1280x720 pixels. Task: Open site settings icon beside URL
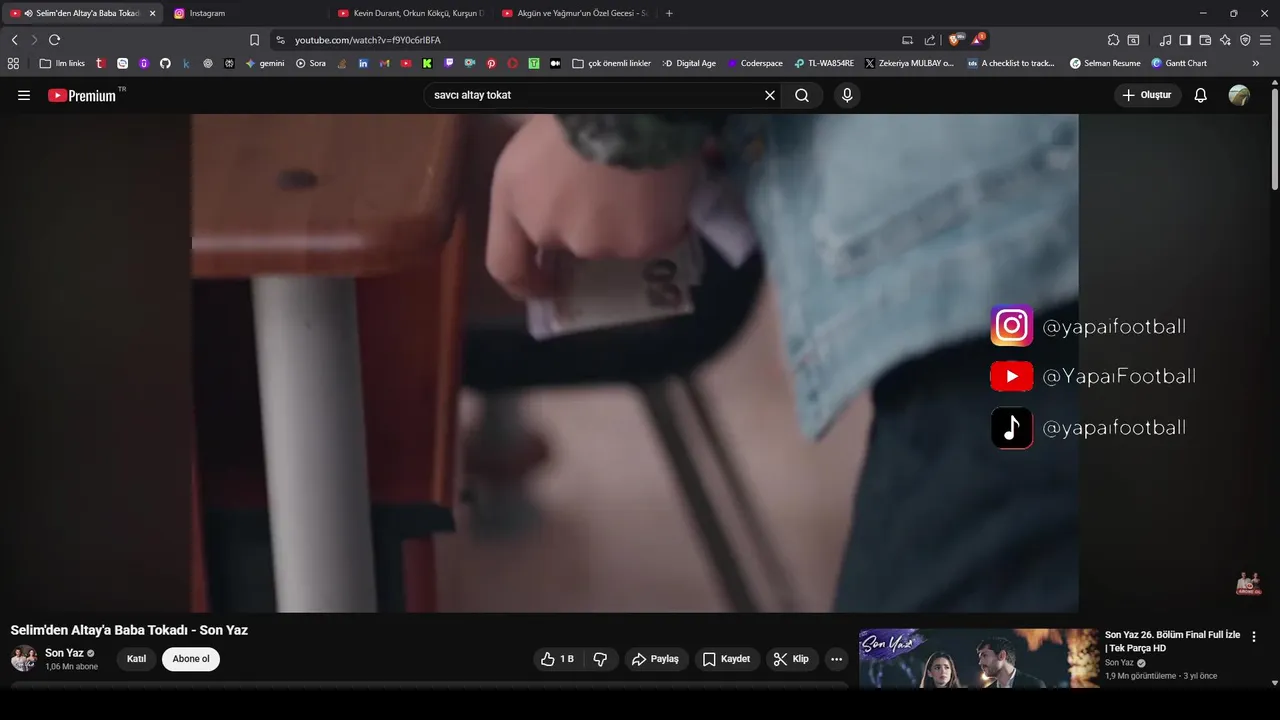(x=280, y=40)
